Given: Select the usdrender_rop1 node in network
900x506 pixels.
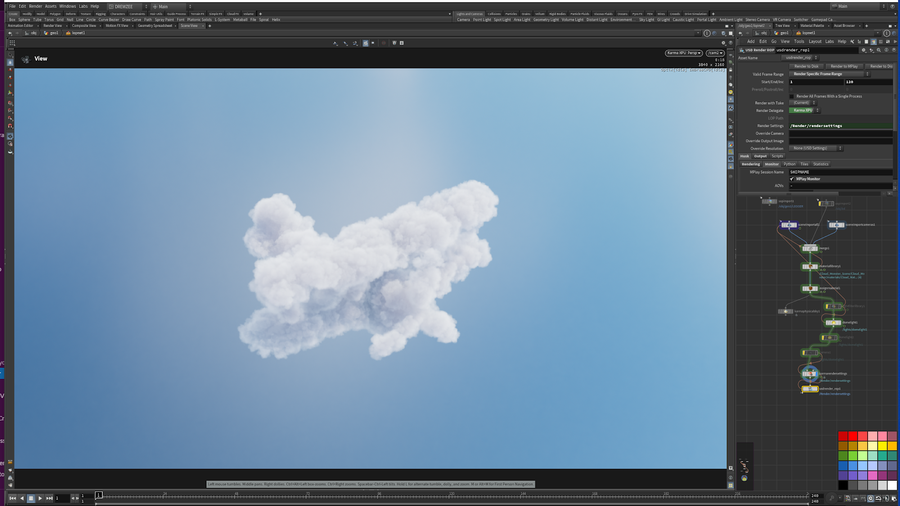Looking at the screenshot, I should (810, 389).
